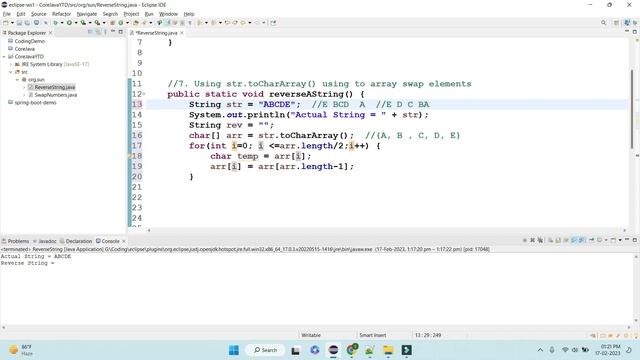Click the New Java Class icon
640x360 pixels.
pyautogui.click(x=121, y=23)
